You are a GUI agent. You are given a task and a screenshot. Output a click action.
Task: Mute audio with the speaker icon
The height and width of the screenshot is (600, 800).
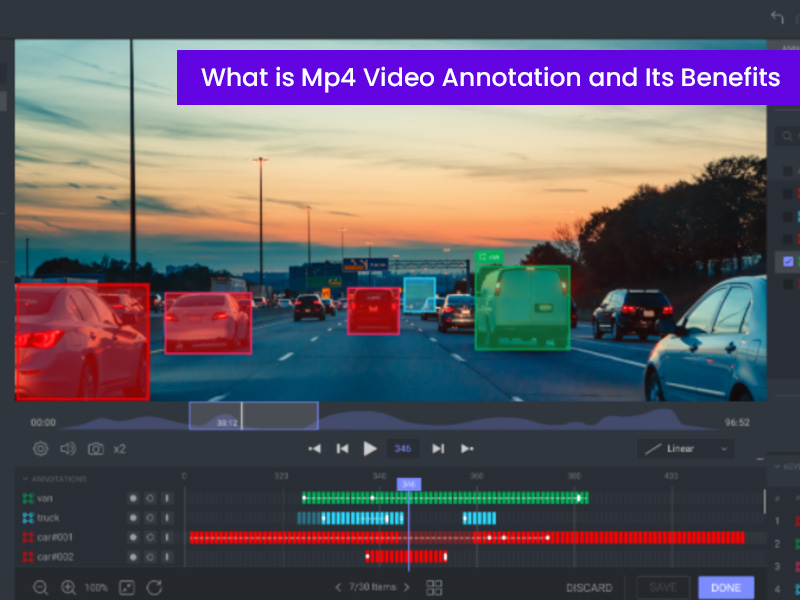click(x=68, y=449)
